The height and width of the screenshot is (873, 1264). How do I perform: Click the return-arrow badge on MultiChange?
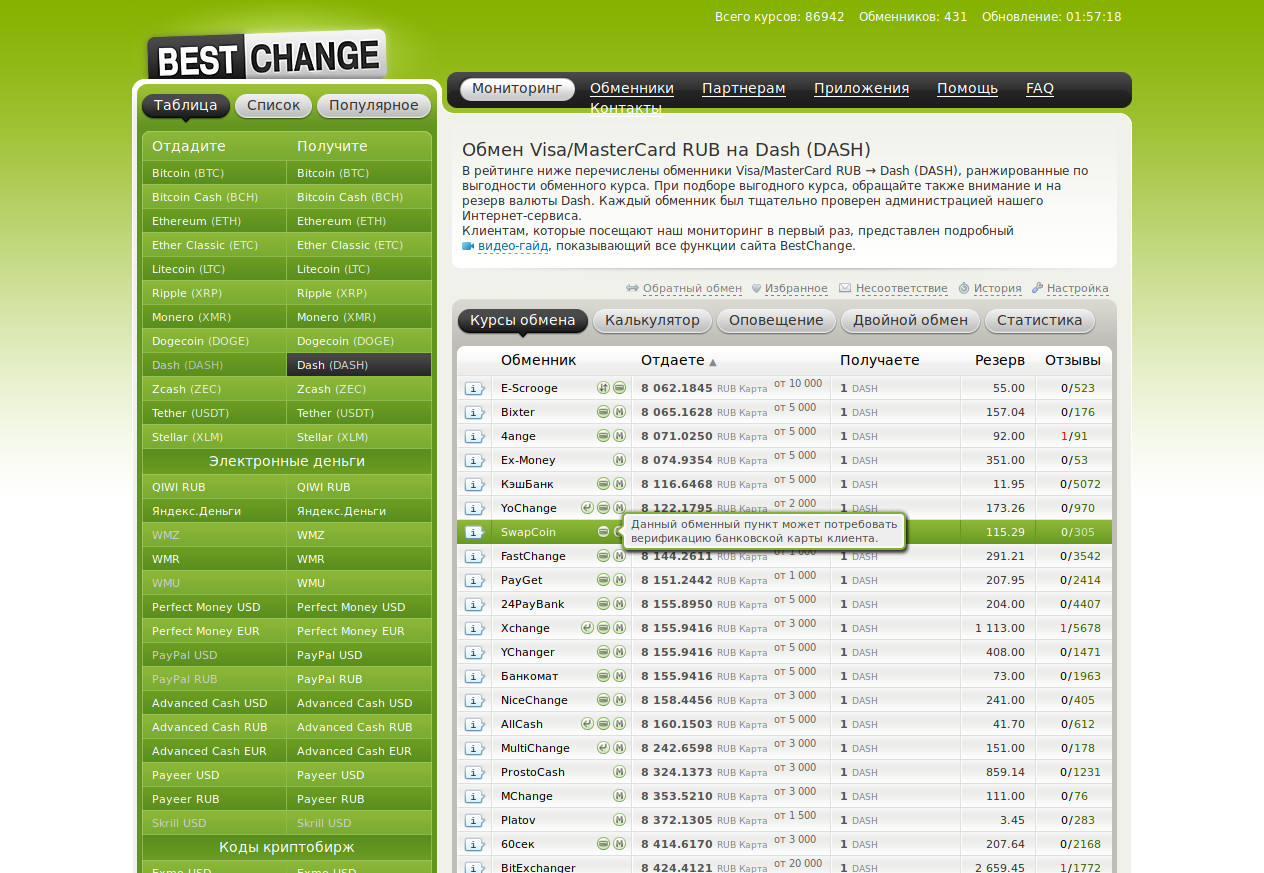[603, 748]
